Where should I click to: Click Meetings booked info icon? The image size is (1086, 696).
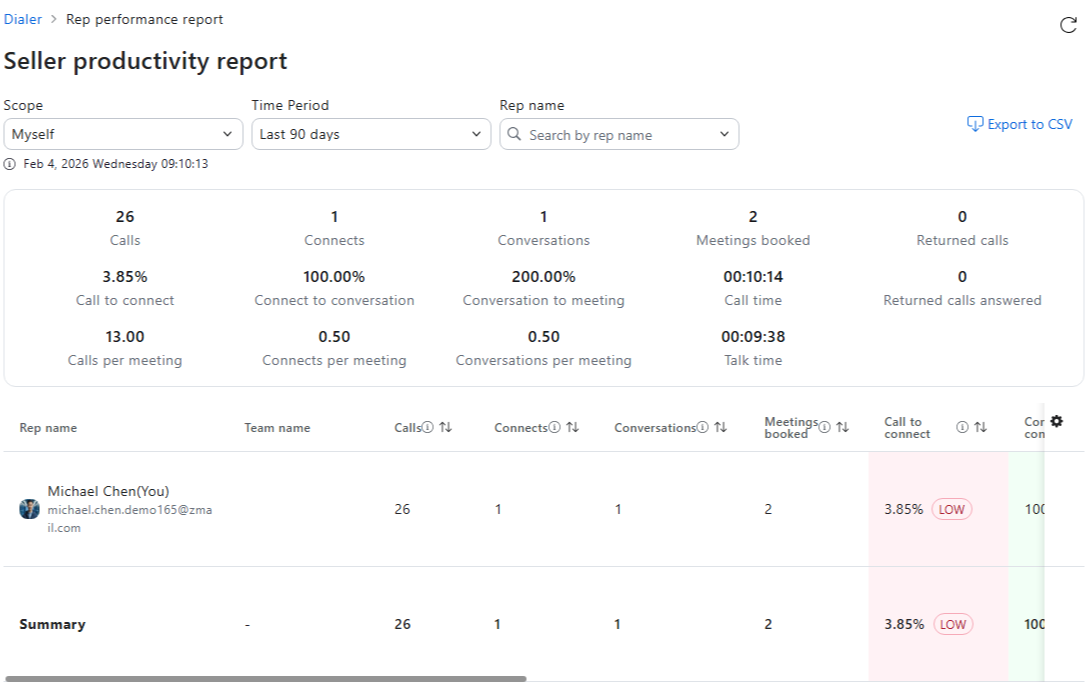tap(825, 428)
